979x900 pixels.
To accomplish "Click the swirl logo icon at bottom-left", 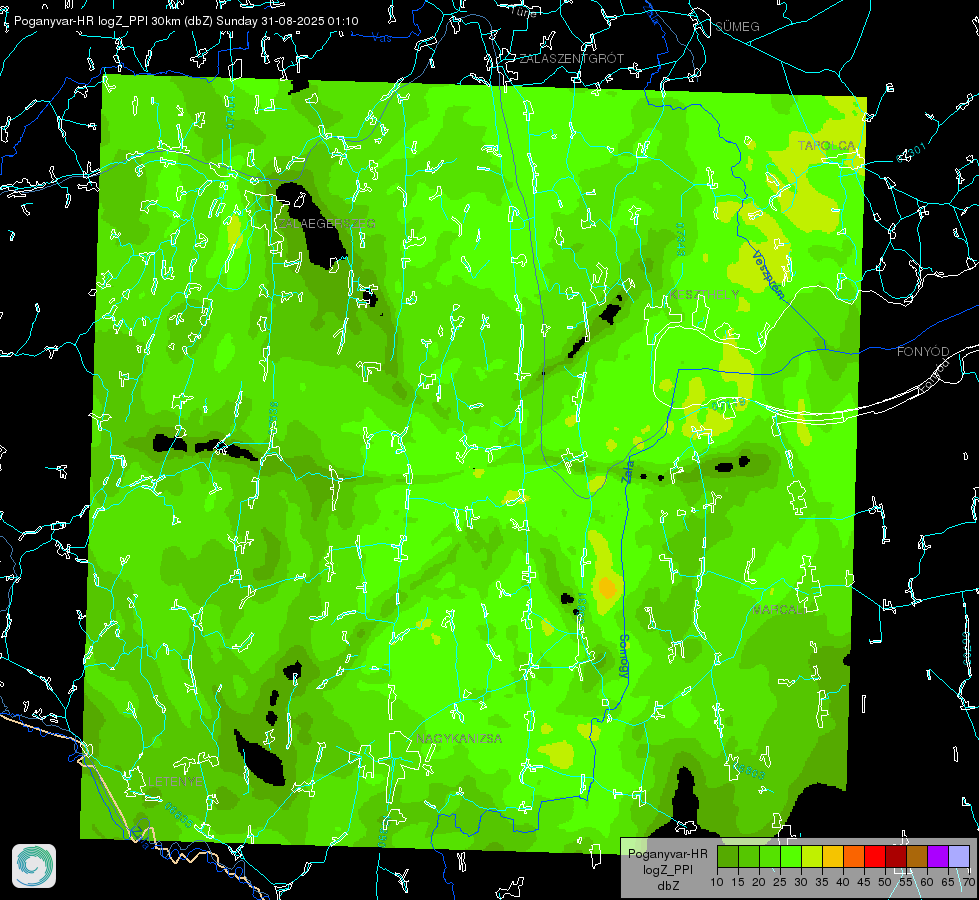I will (34, 866).
